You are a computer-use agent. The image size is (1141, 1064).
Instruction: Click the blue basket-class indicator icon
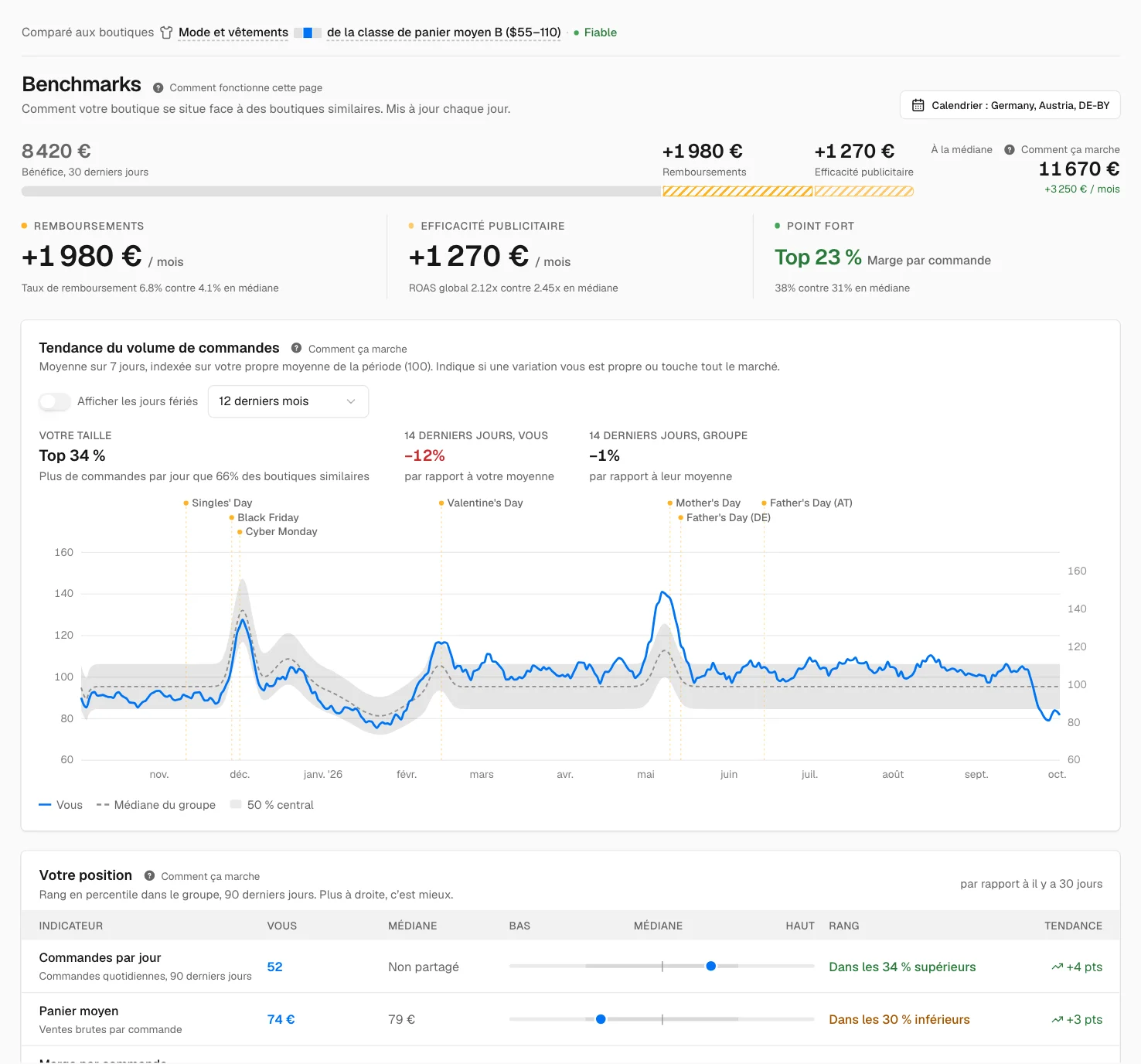pyautogui.click(x=308, y=32)
